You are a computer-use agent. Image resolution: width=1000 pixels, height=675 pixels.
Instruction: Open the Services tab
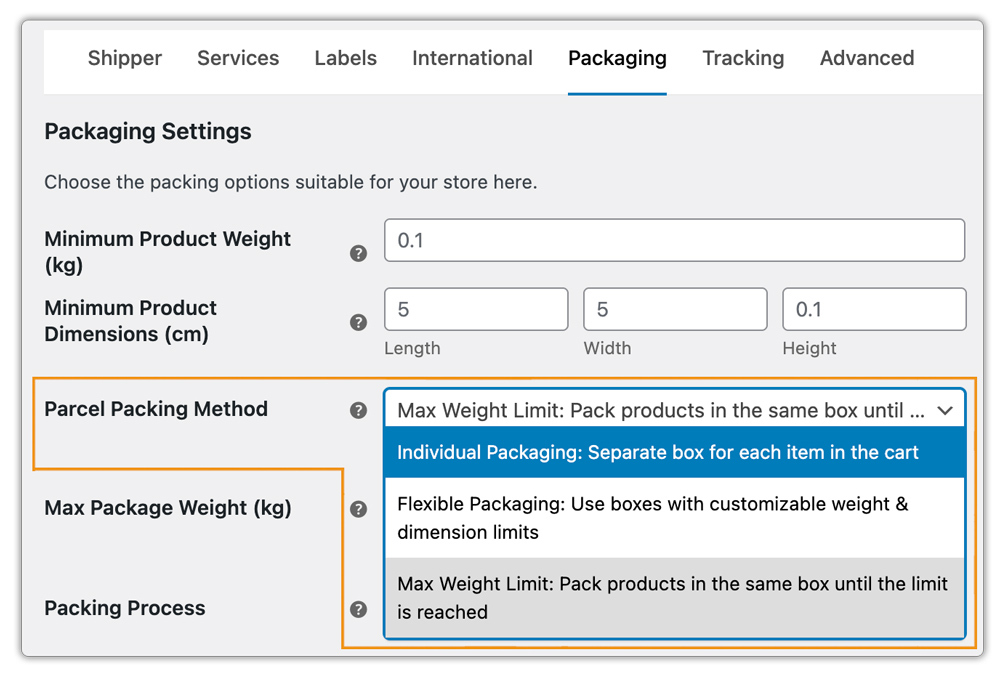(x=237, y=58)
